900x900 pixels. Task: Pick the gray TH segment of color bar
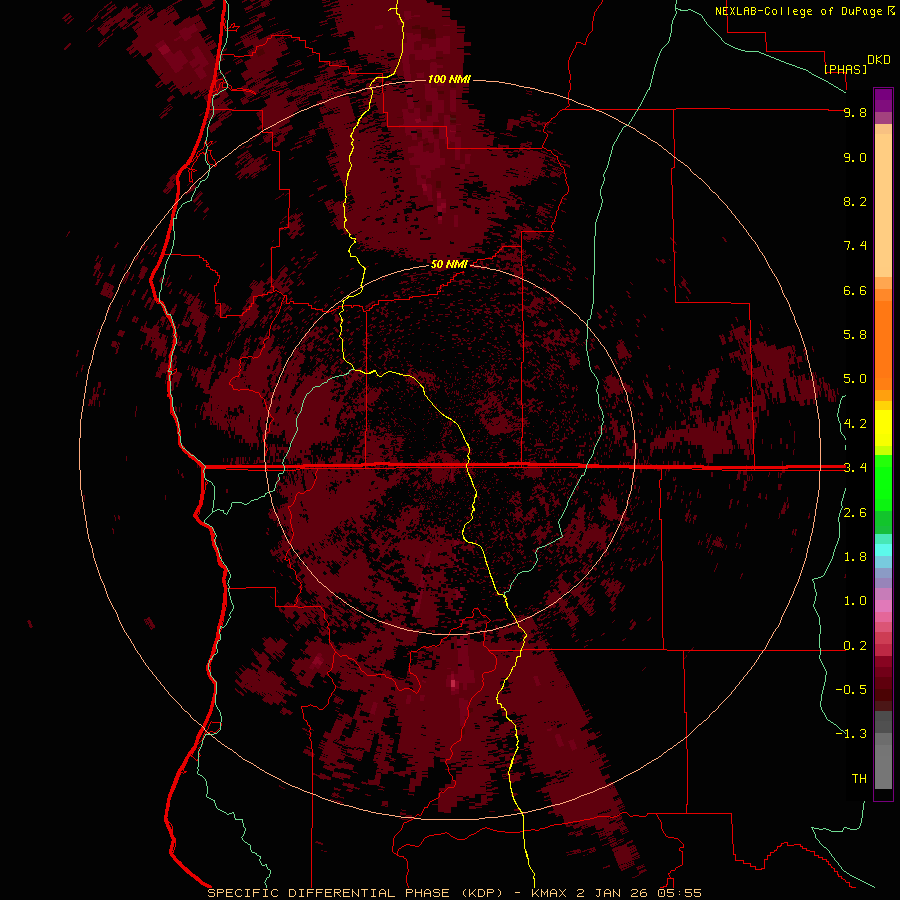pos(883,766)
